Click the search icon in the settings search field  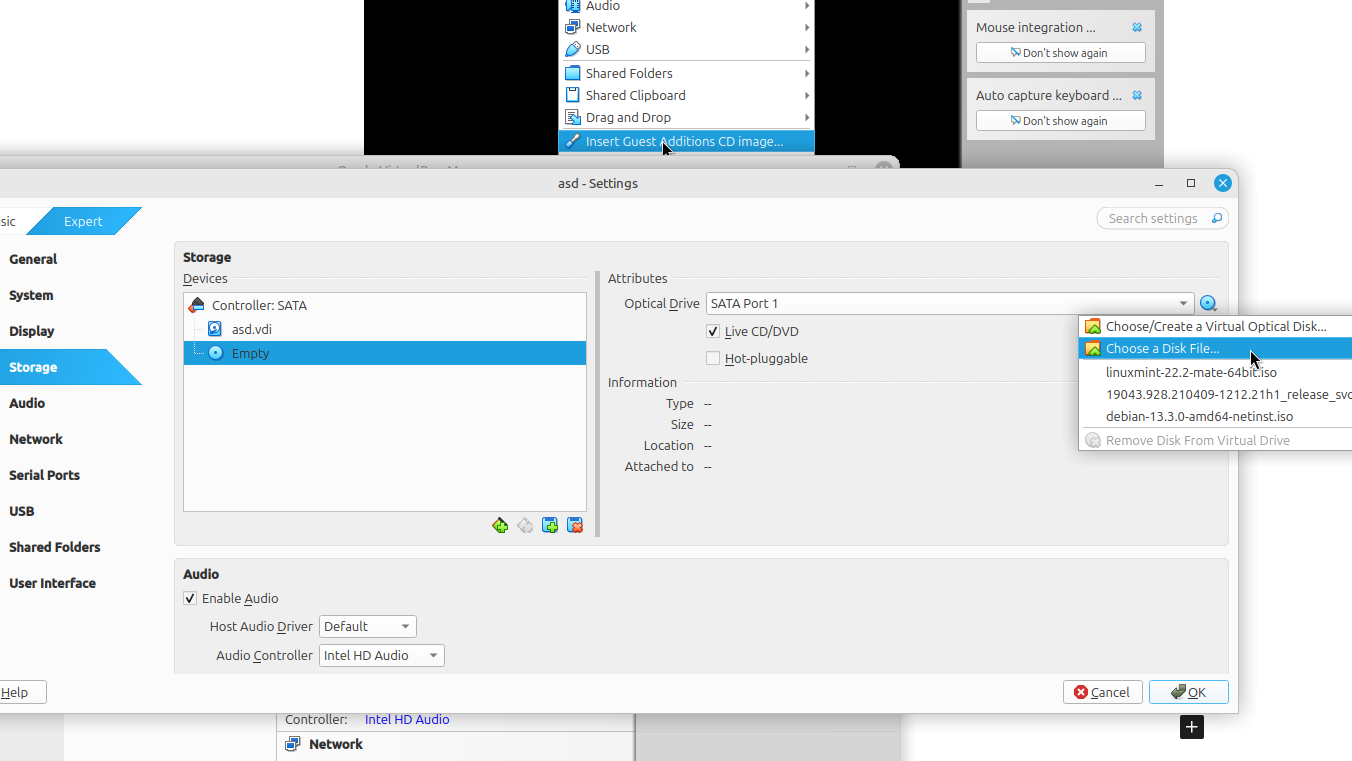click(1216, 219)
